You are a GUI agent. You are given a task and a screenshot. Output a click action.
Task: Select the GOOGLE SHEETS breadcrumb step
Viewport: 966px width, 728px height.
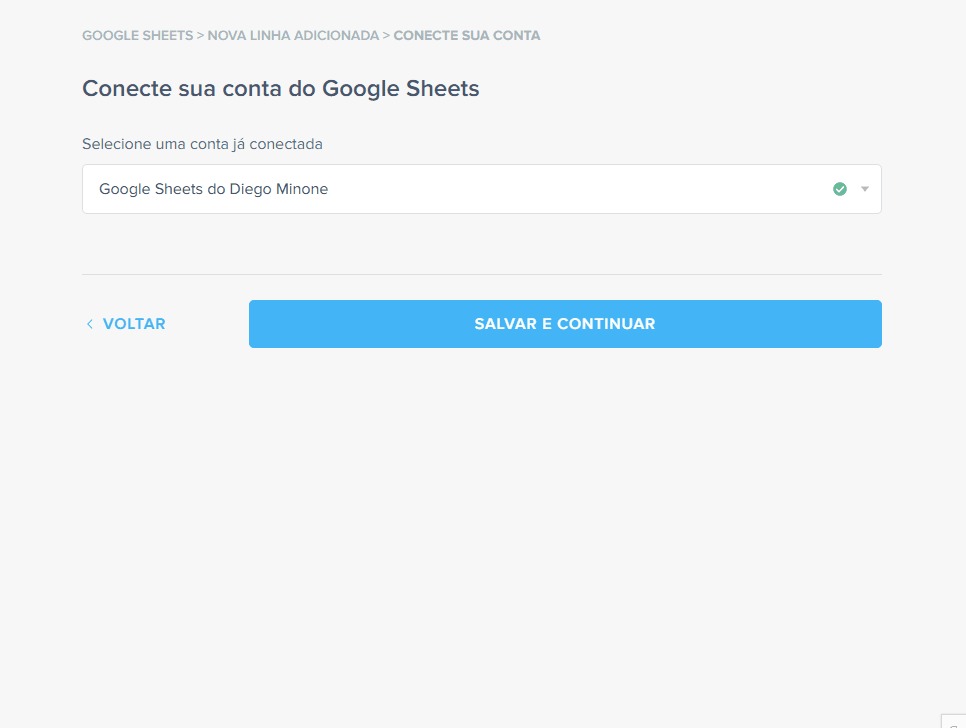click(x=137, y=35)
